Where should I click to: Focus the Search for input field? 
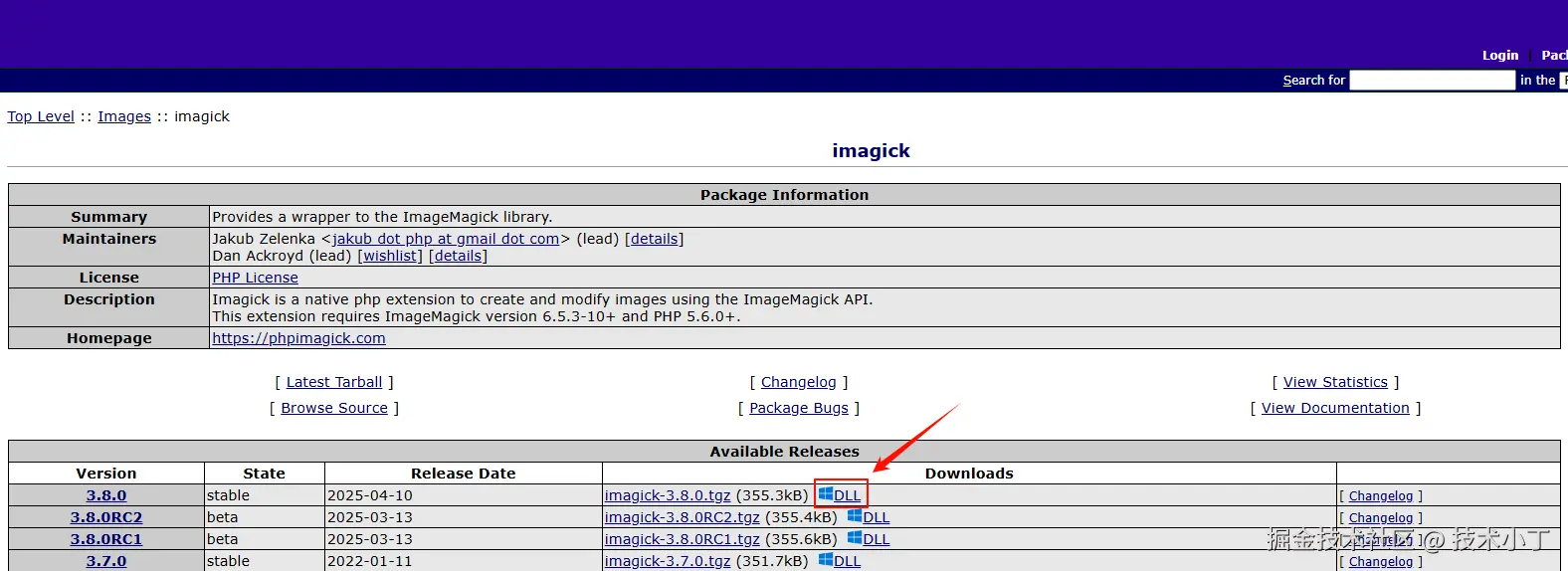[x=1433, y=81]
